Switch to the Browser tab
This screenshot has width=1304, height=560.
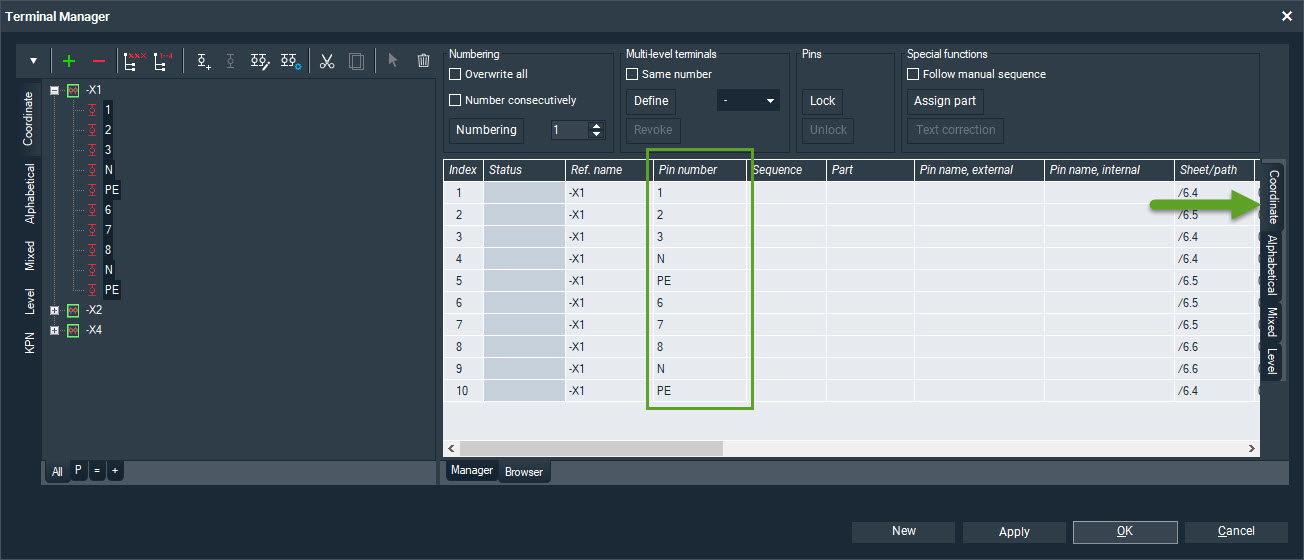524,472
